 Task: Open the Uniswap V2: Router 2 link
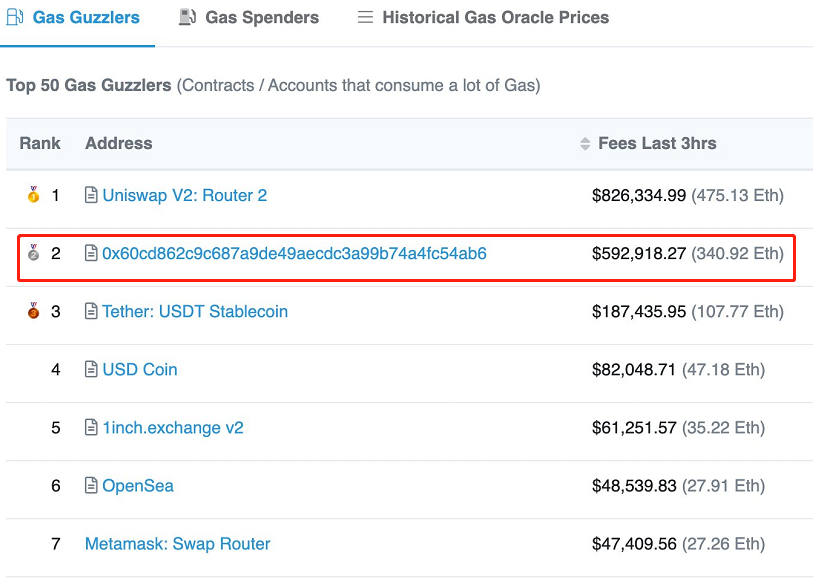tap(184, 195)
